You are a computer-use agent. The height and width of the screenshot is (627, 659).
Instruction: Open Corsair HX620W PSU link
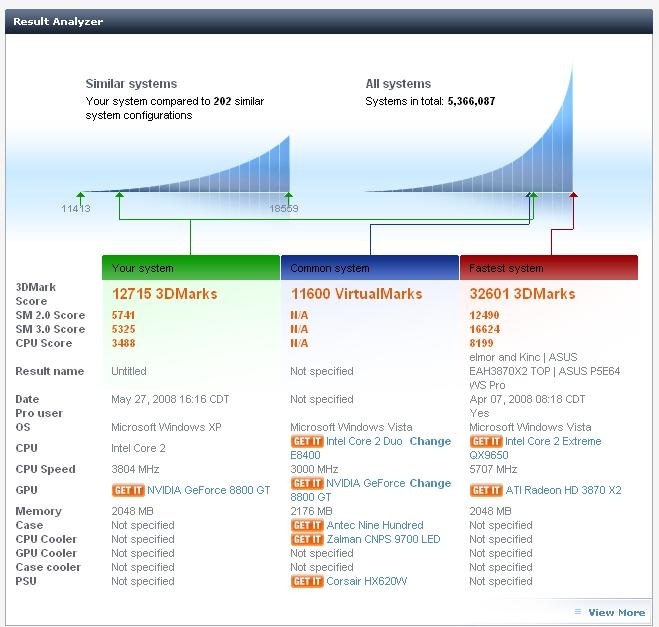[x=366, y=581]
